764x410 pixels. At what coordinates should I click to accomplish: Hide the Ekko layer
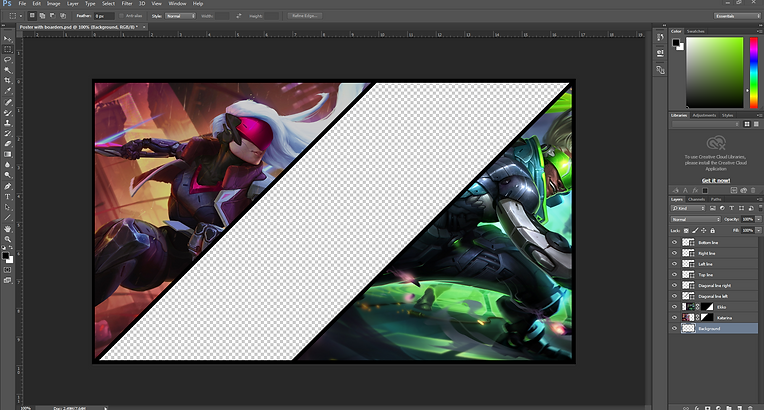(674, 307)
